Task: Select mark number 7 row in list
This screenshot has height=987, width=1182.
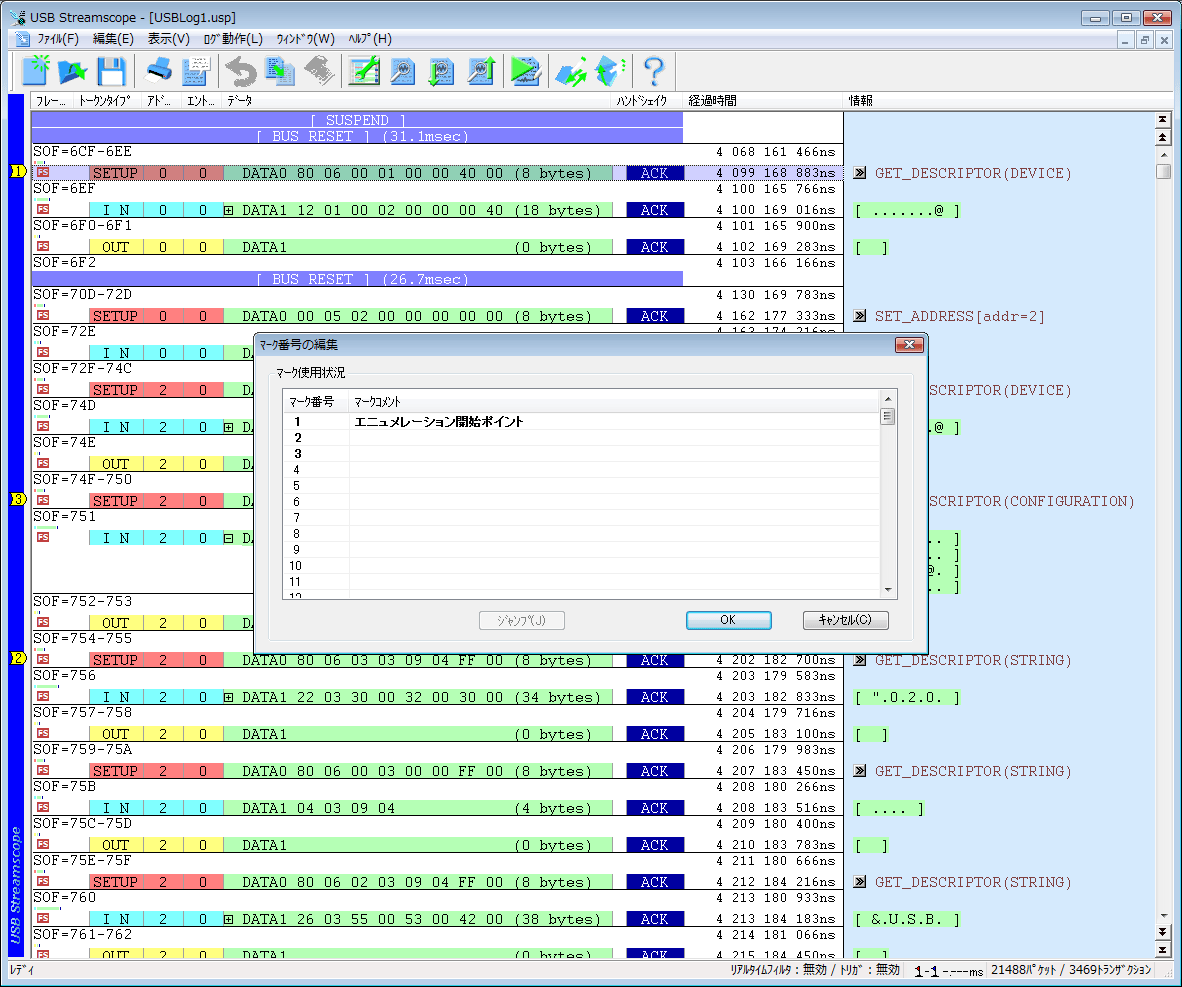Action: (580, 517)
